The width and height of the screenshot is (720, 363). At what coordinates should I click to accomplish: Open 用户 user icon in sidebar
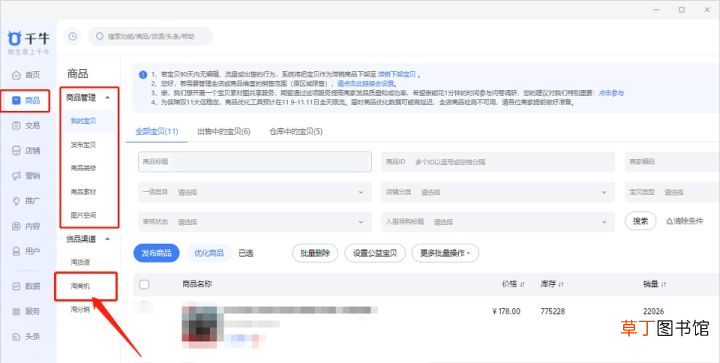(16, 251)
